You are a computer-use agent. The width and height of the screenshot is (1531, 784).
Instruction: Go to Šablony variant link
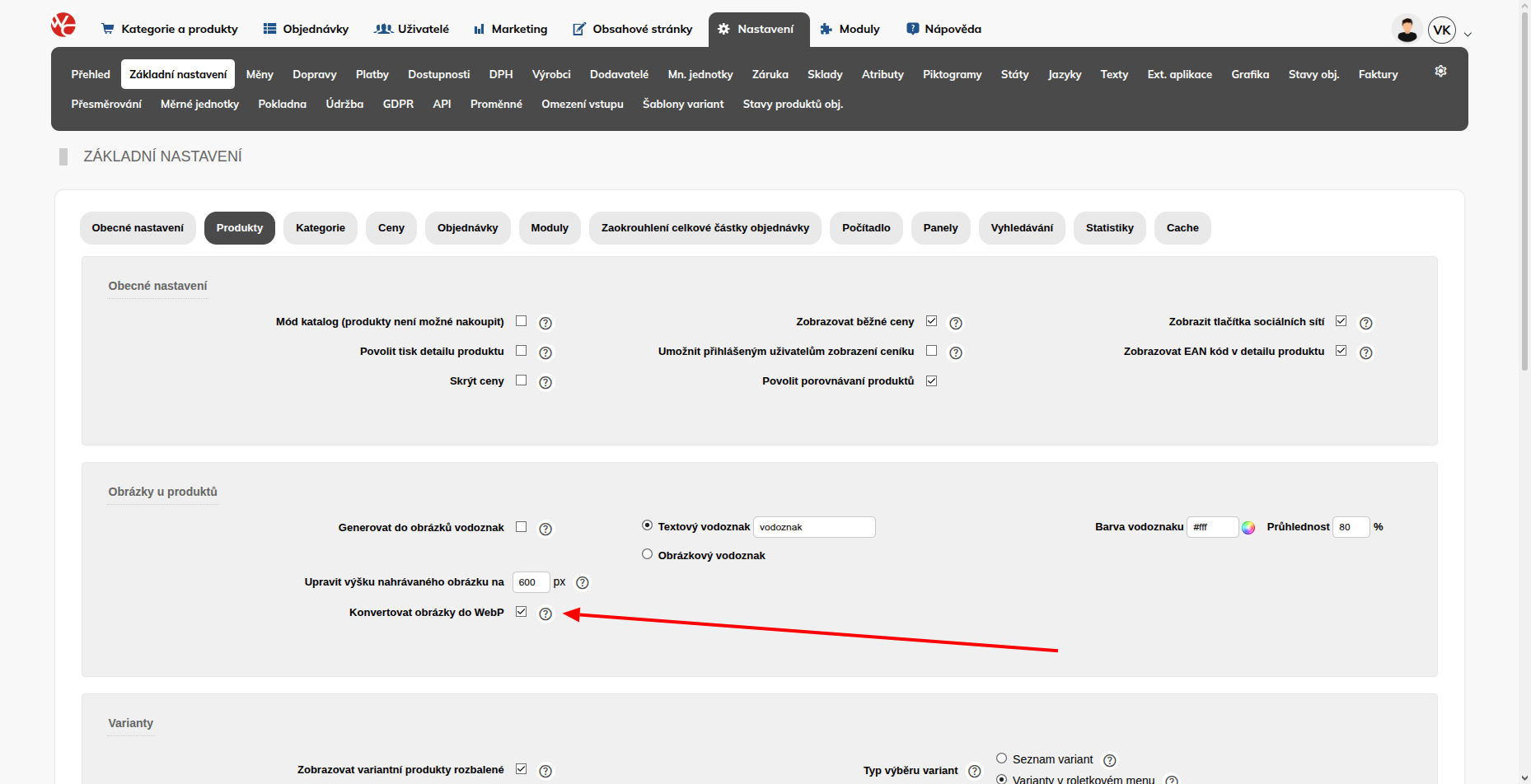[x=683, y=104]
